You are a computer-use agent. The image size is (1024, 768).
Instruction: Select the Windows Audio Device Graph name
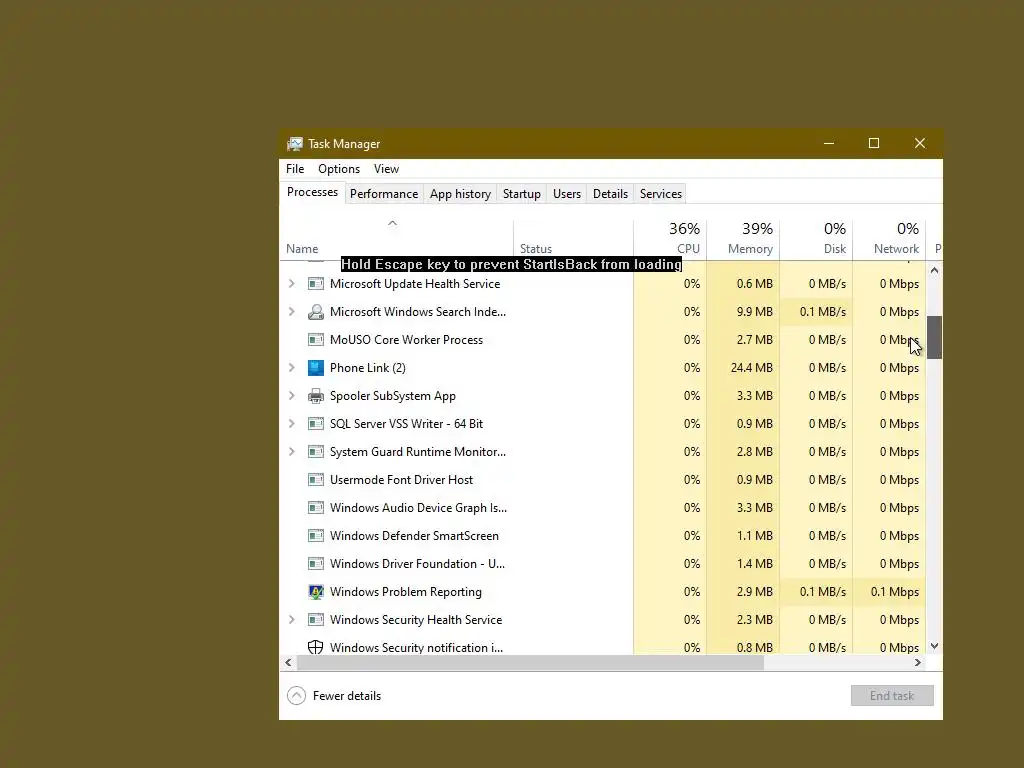click(x=418, y=508)
